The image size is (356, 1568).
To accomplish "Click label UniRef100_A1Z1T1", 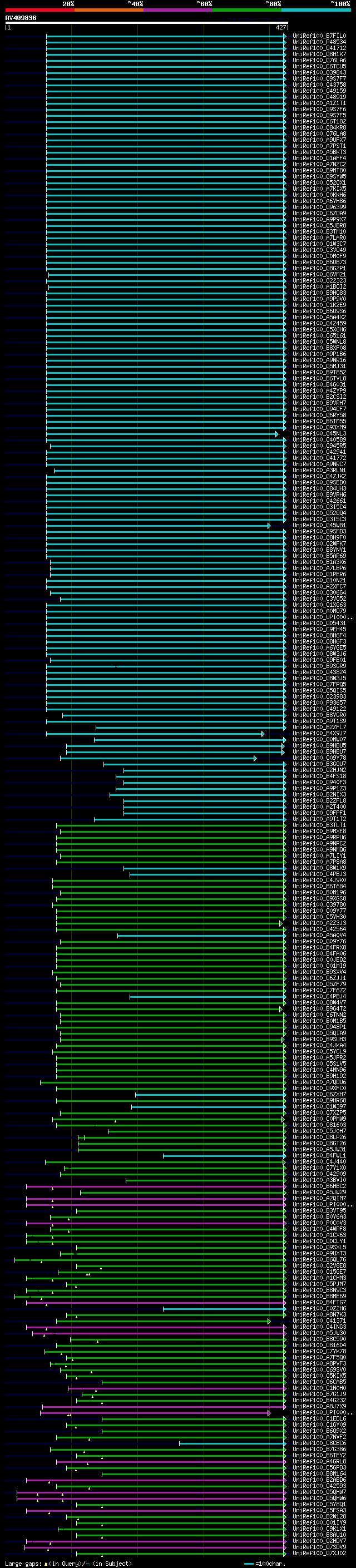I will point(319,103).
